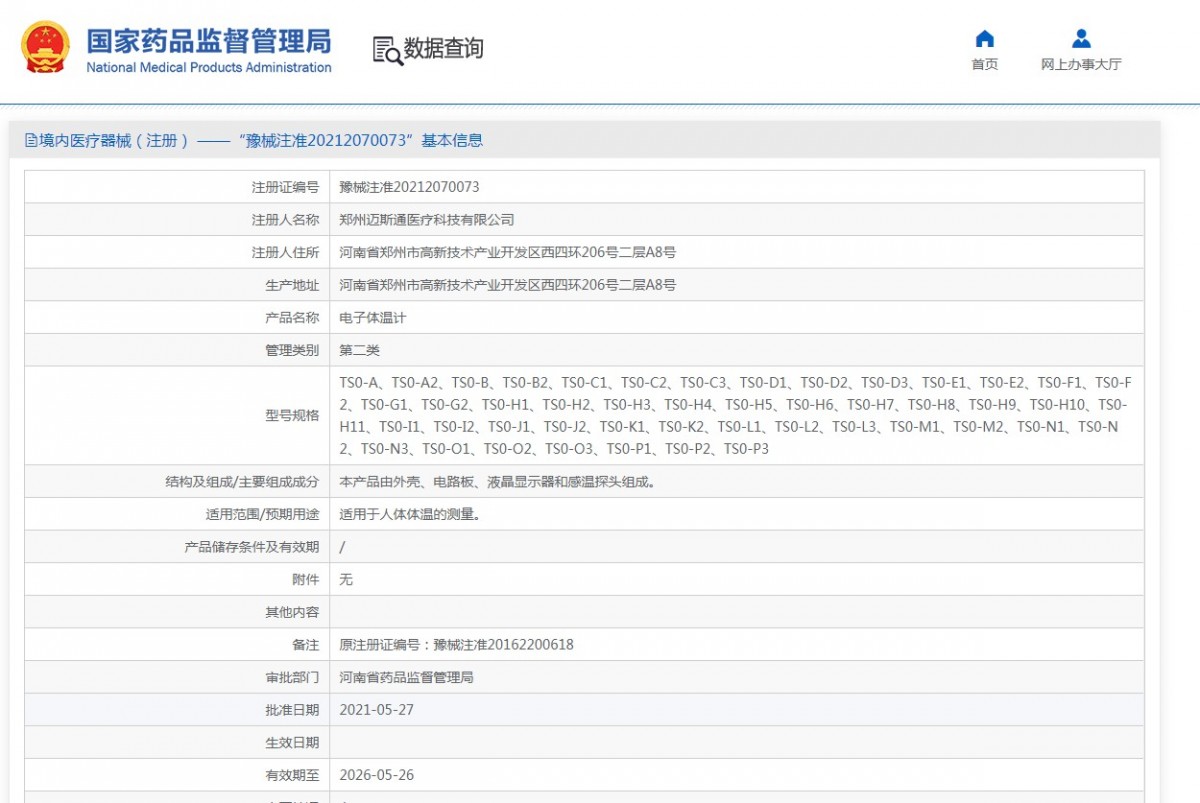The width and height of the screenshot is (1200, 803).
Task: Click the 数据查询 magnifier document icon
Action: pos(387,49)
